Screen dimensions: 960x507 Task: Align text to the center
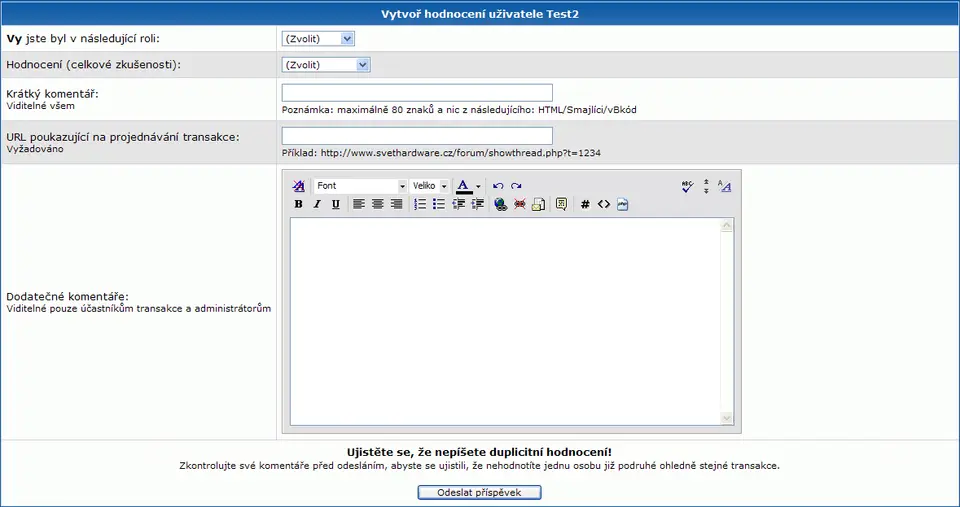click(x=378, y=204)
